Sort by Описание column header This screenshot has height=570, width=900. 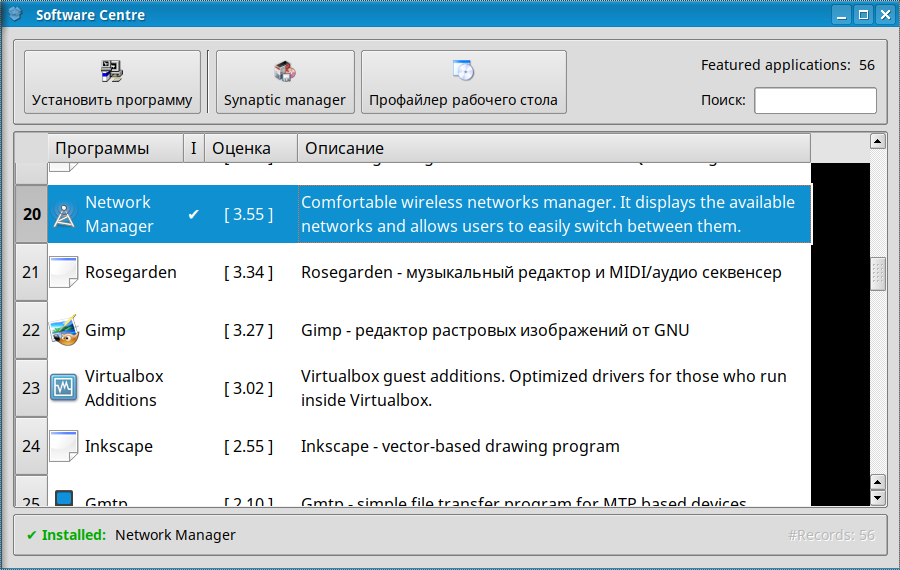[554, 148]
